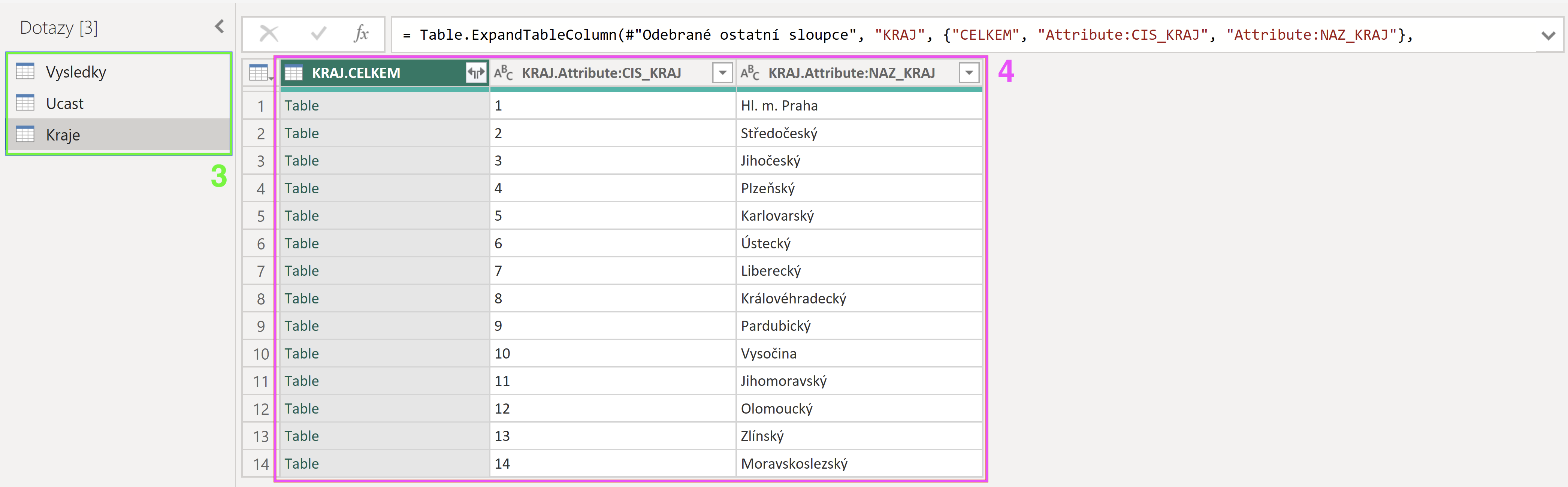Open Table link in row 14

point(301,464)
